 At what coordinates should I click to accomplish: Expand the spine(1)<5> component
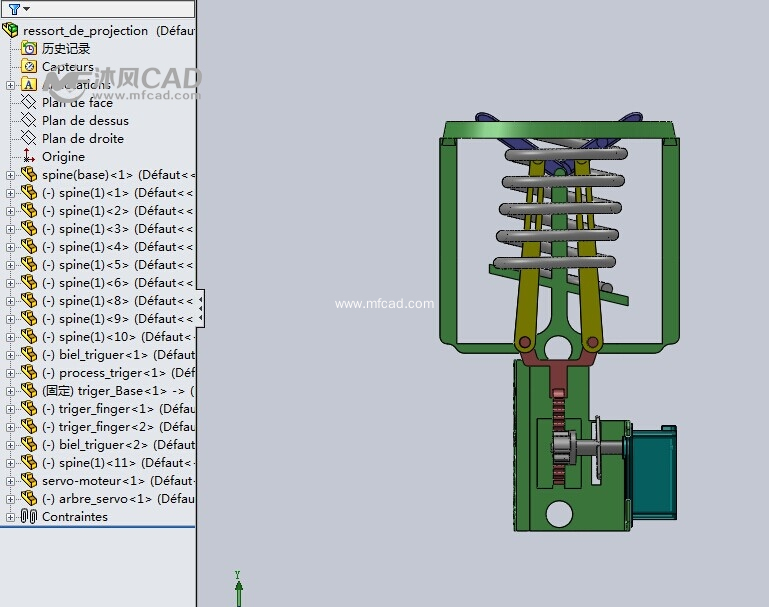[10, 265]
